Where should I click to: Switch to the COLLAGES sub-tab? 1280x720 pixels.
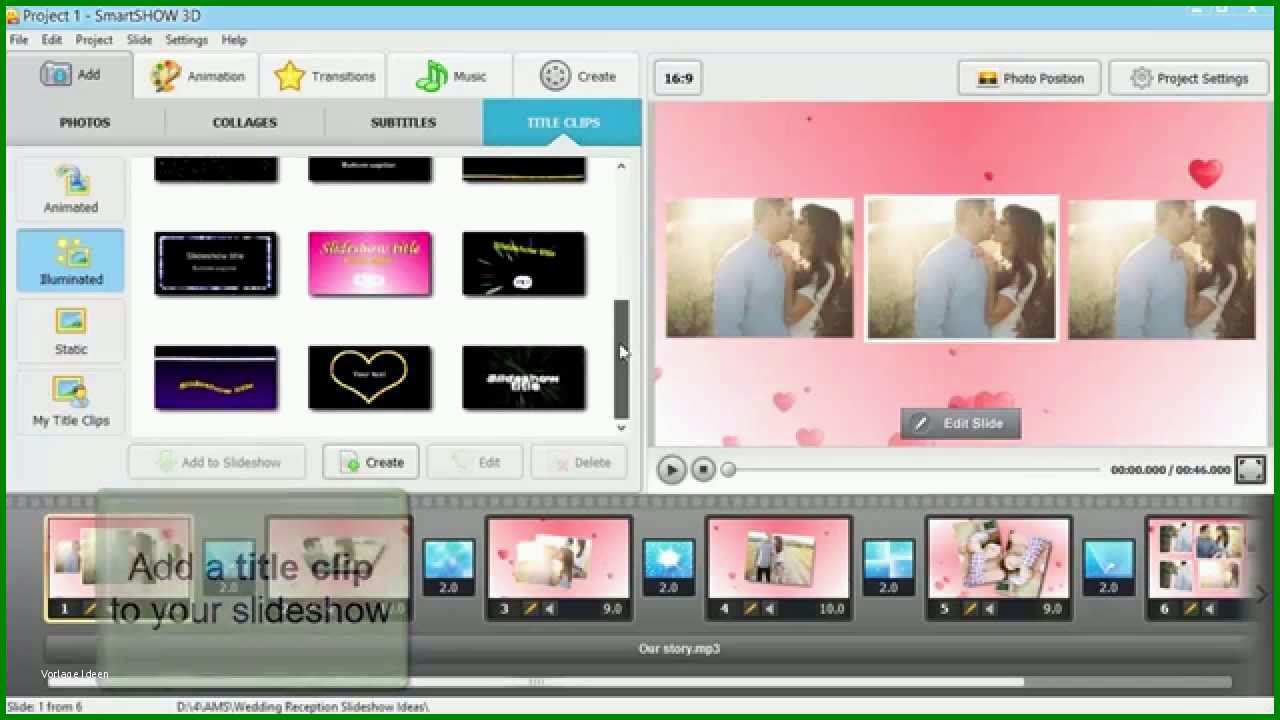245,122
